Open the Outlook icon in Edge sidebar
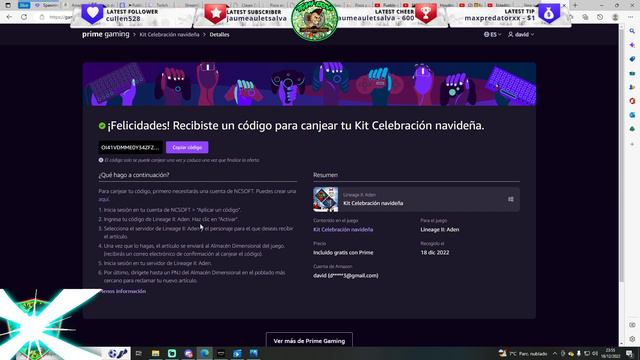 click(x=632, y=115)
